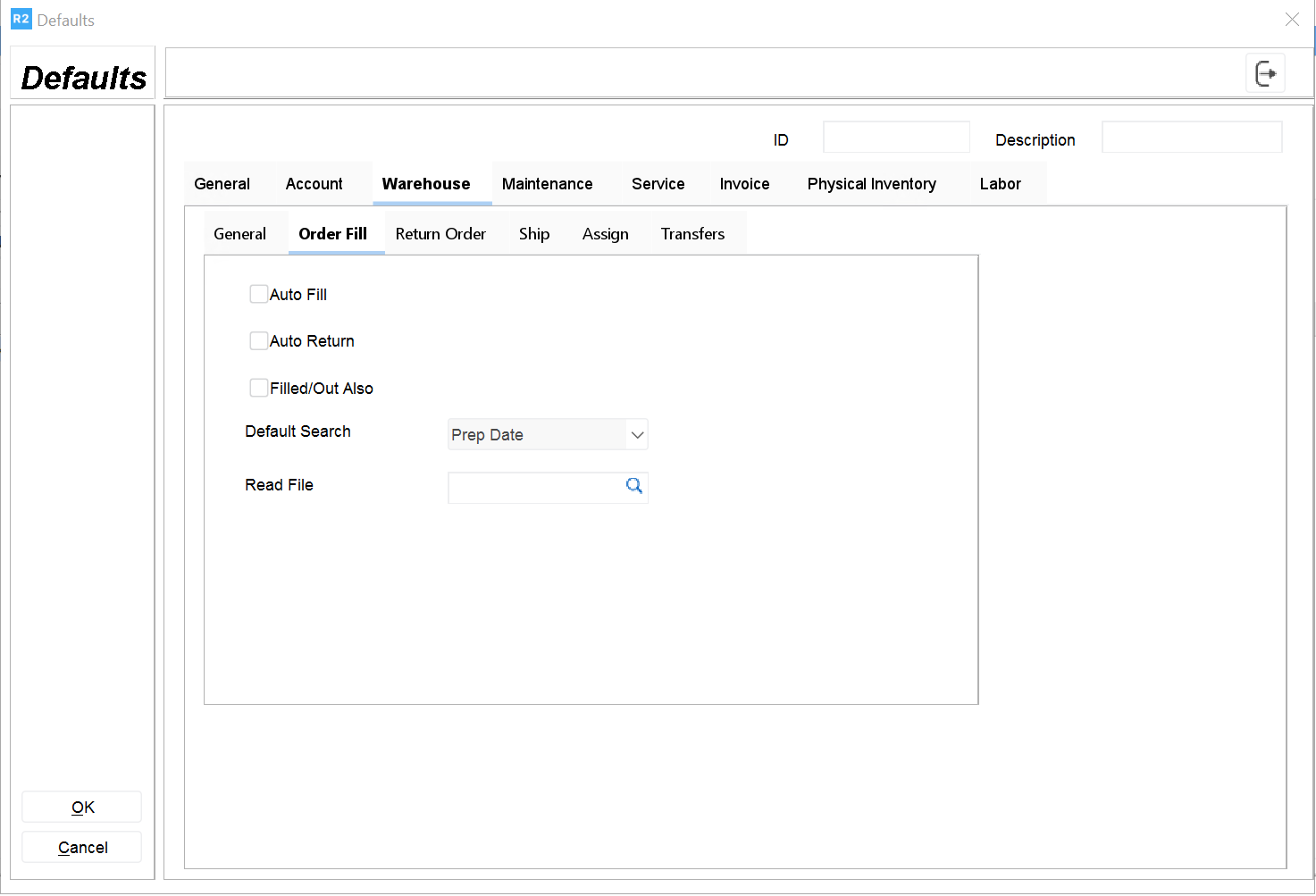Select the Return Order sub-tab

pyautogui.click(x=440, y=234)
